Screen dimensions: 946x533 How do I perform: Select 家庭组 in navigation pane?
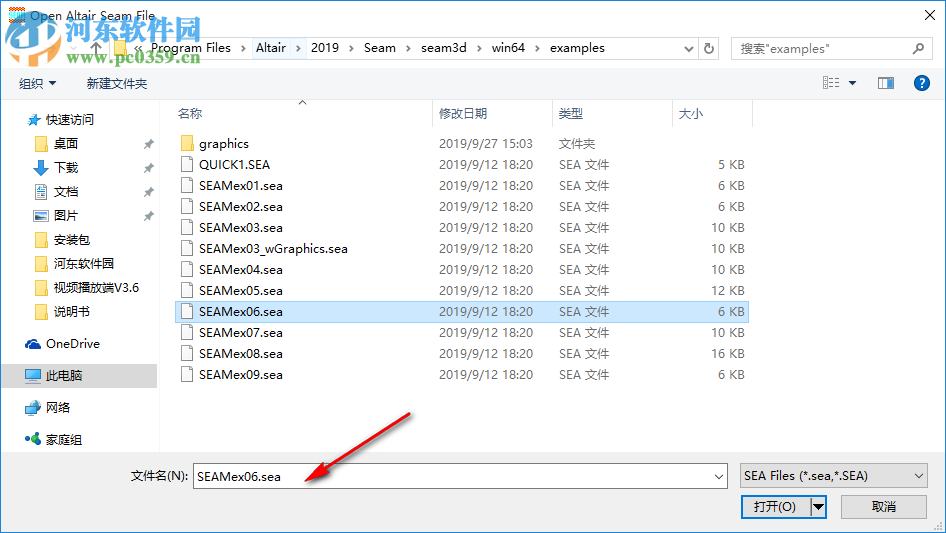[x=64, y=439]
